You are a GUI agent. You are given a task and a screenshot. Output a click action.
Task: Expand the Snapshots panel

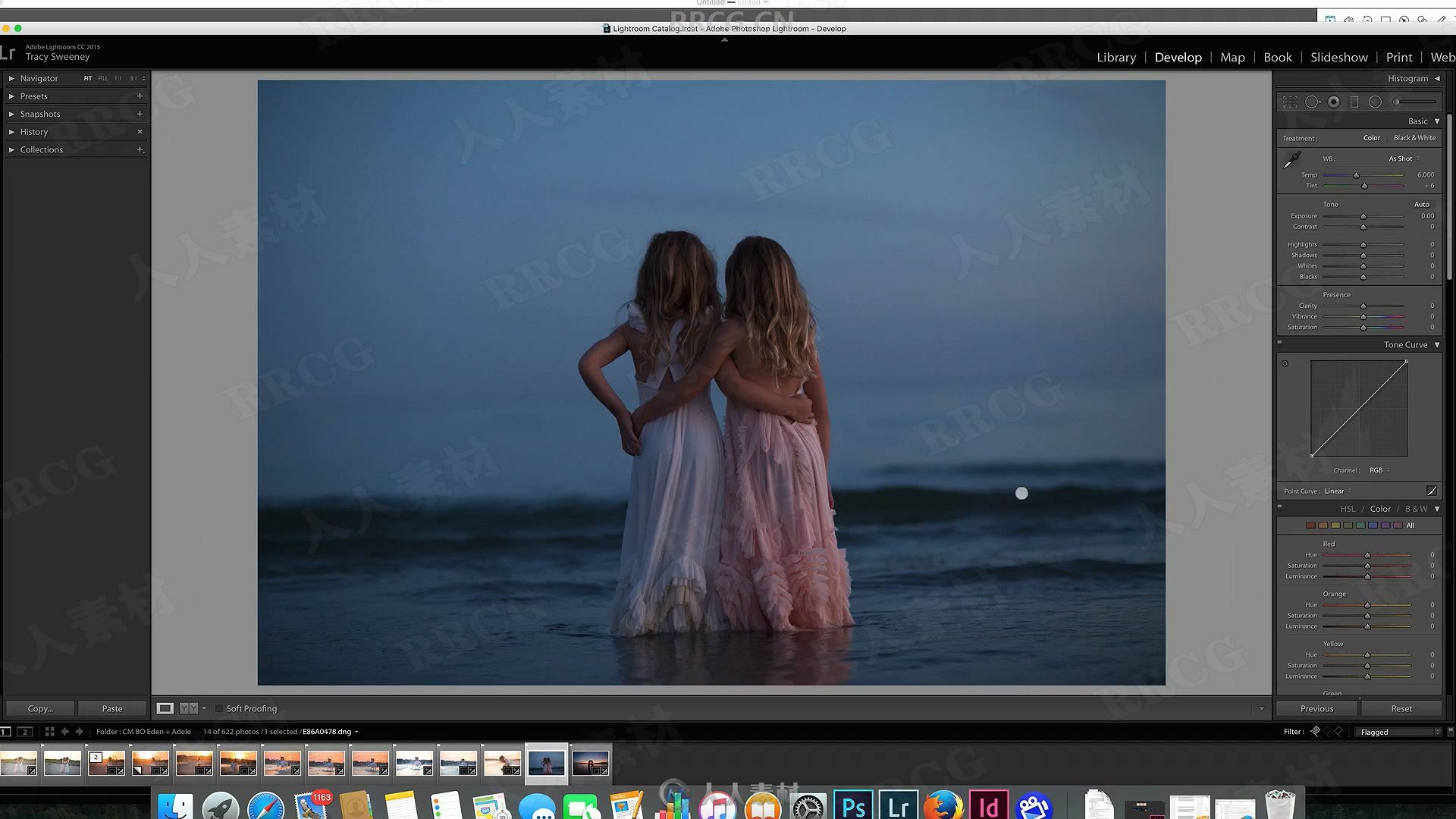[x=11, y=114]
